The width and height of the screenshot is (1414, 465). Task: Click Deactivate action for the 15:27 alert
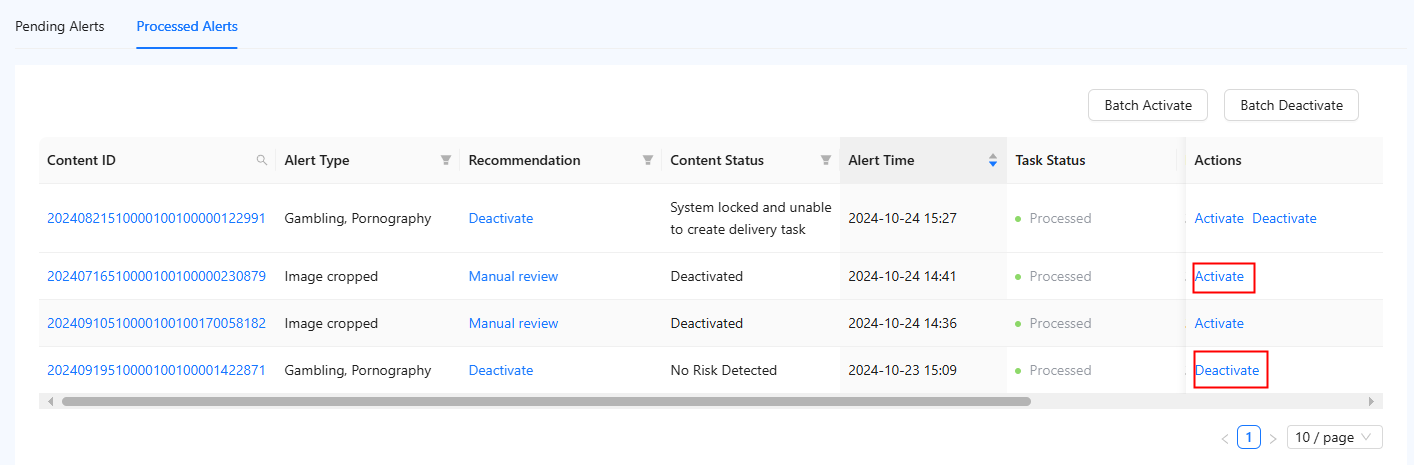[x=1284, y=218]
